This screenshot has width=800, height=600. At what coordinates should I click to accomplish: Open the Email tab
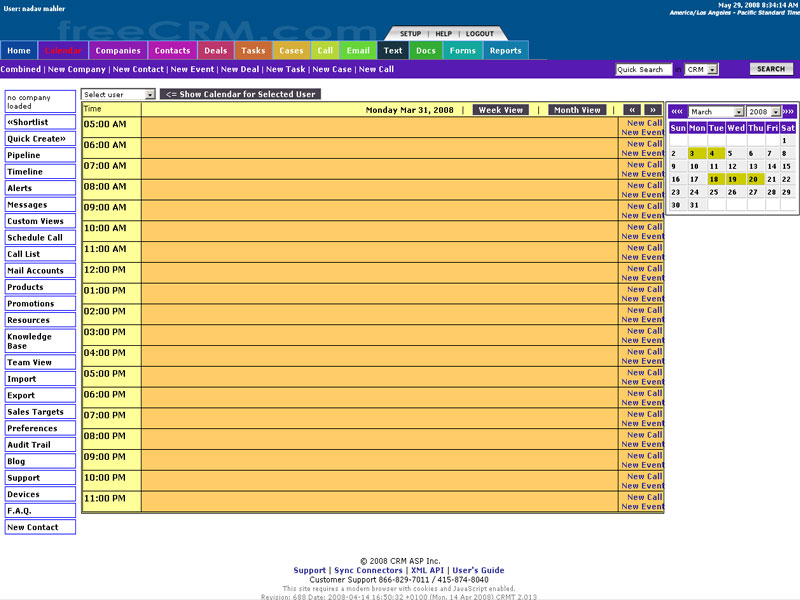click(358, 51)
